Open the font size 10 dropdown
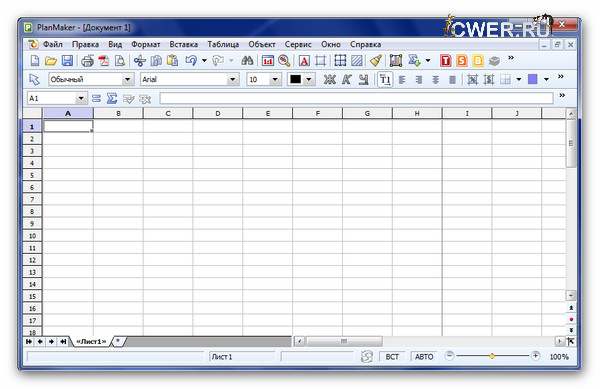600x389 pixels. (275, 80)
